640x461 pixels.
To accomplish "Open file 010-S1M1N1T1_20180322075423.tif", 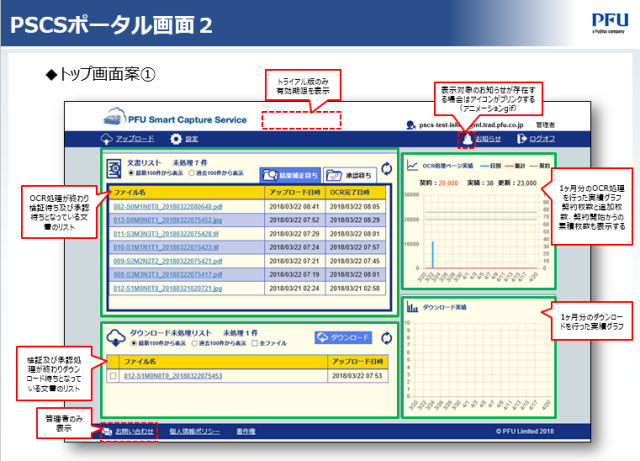I will (166, 247).
